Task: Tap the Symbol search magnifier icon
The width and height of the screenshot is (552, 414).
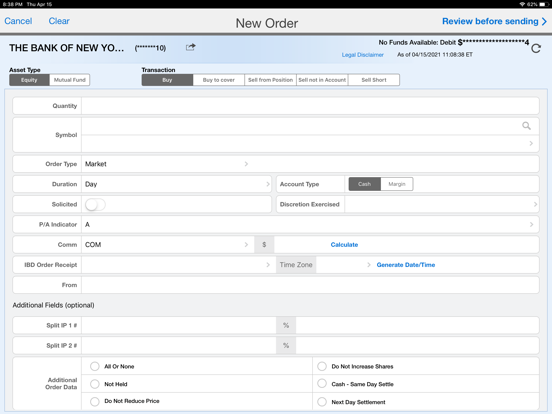Action: pos(526,126)
